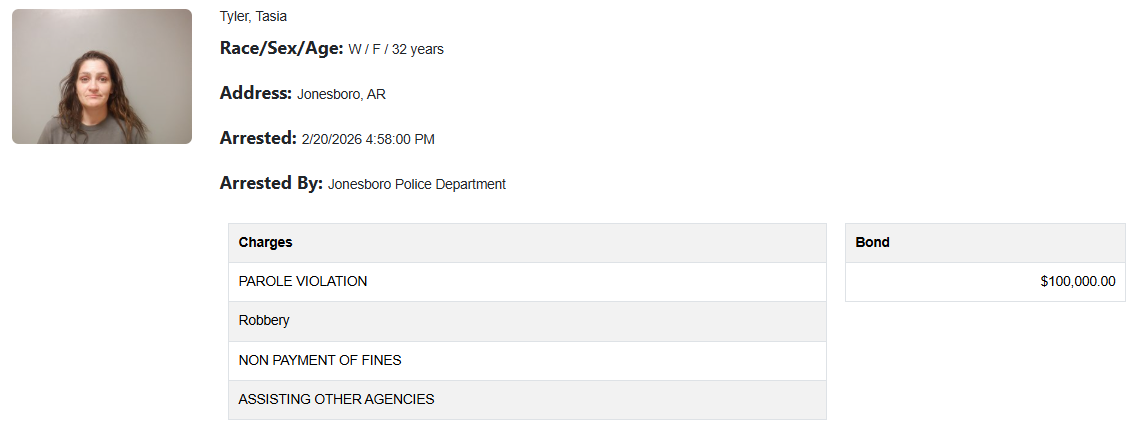Select the Arrested By label
Image resolution: width=1139 pixels, height=435 pixels.
(271, 183)
